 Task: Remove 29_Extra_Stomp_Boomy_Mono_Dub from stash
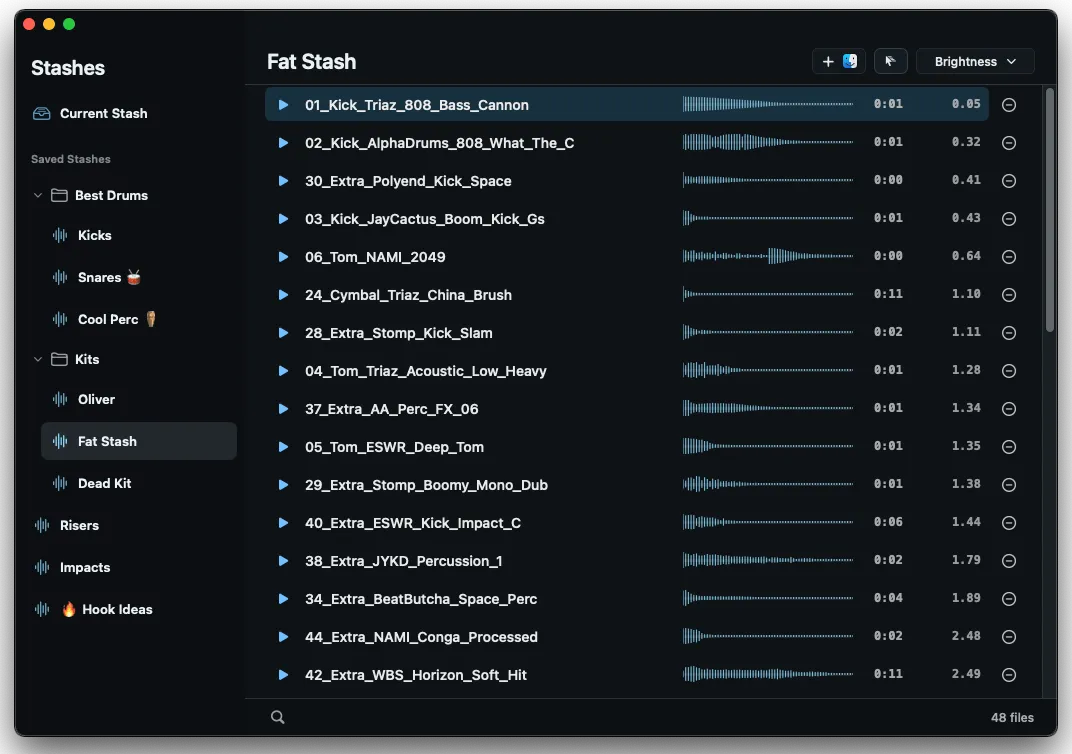[x=1008, y=485]
